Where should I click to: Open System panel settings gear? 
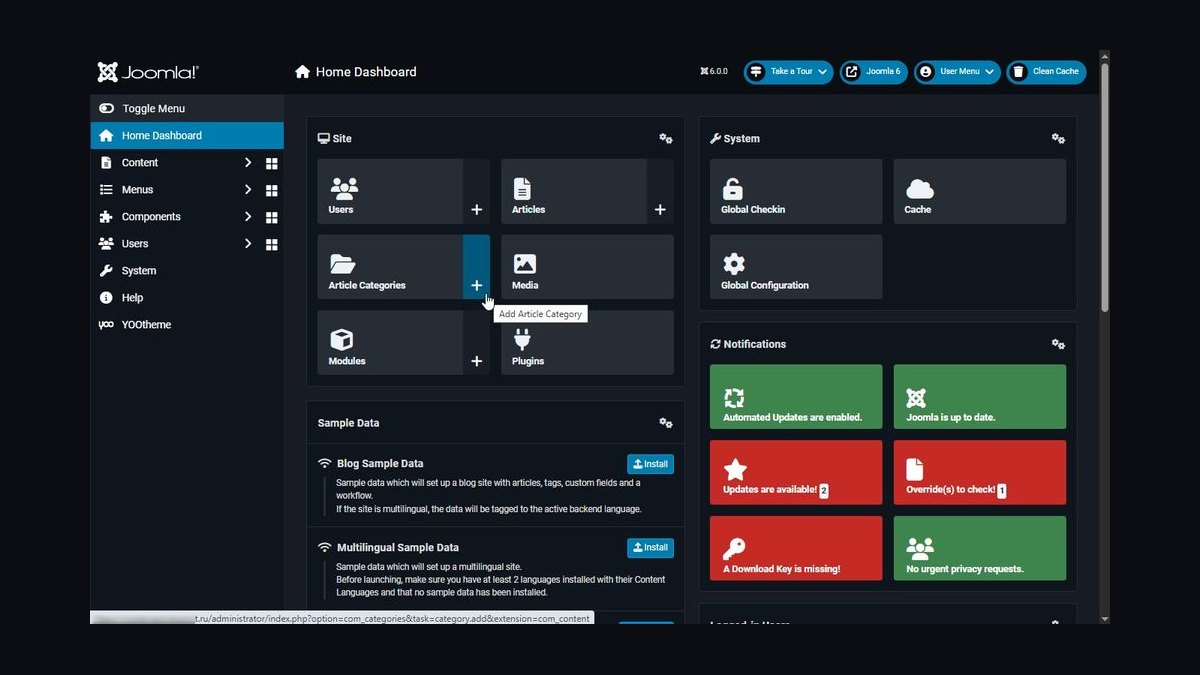[1058, 139]
